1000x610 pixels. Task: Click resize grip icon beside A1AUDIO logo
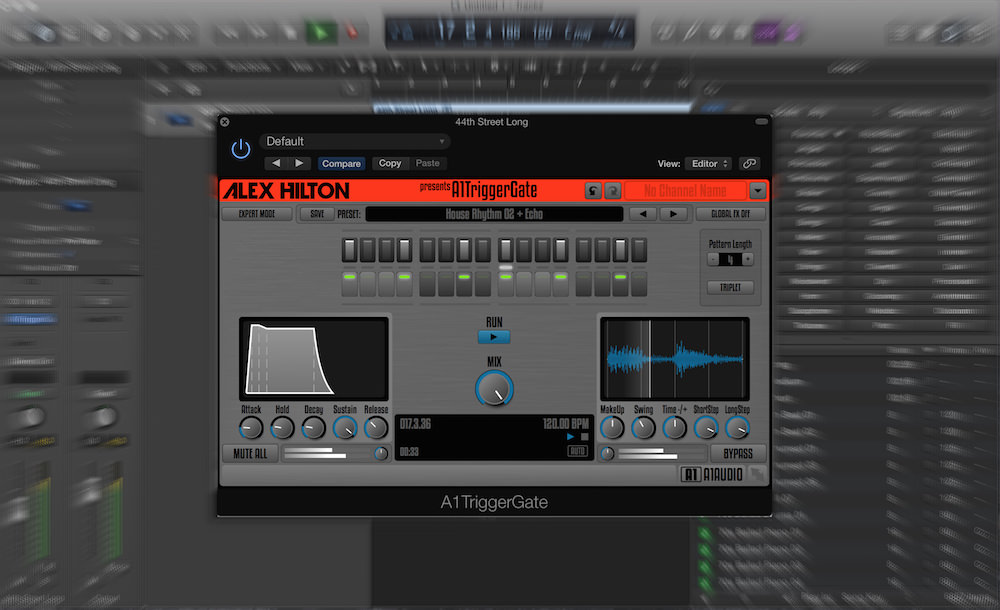pos(756,474)
